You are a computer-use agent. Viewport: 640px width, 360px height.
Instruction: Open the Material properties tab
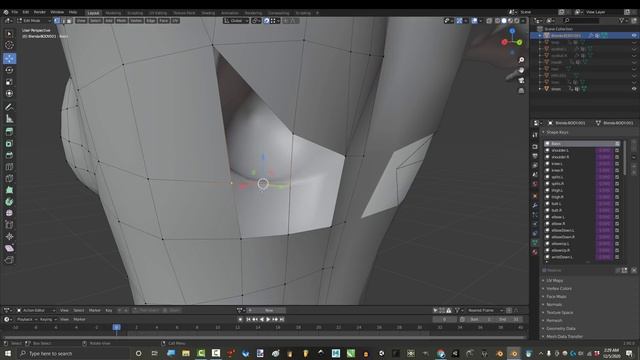(535, 252)
